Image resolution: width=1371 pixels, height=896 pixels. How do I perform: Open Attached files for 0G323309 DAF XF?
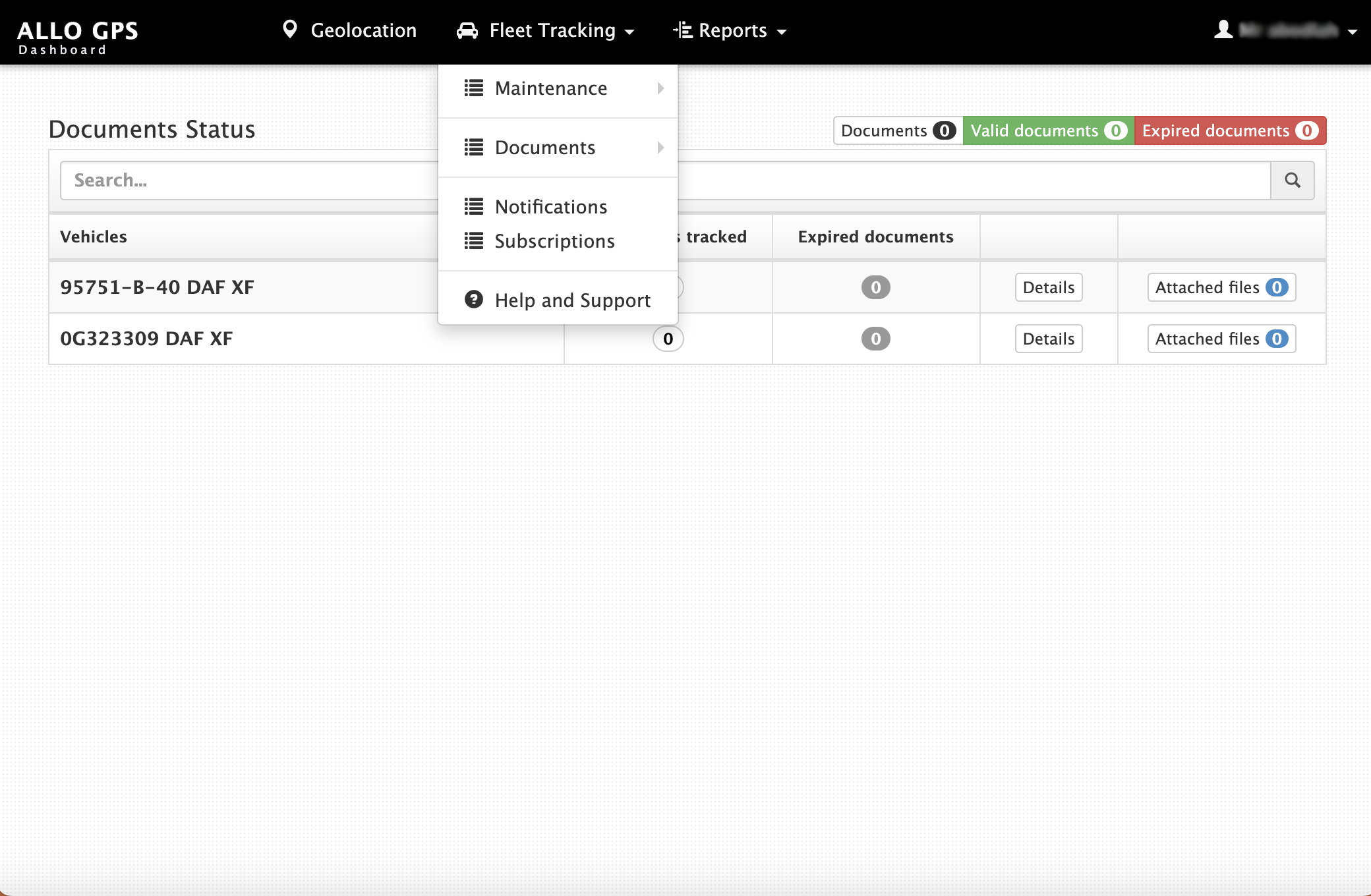[1221, 339]
